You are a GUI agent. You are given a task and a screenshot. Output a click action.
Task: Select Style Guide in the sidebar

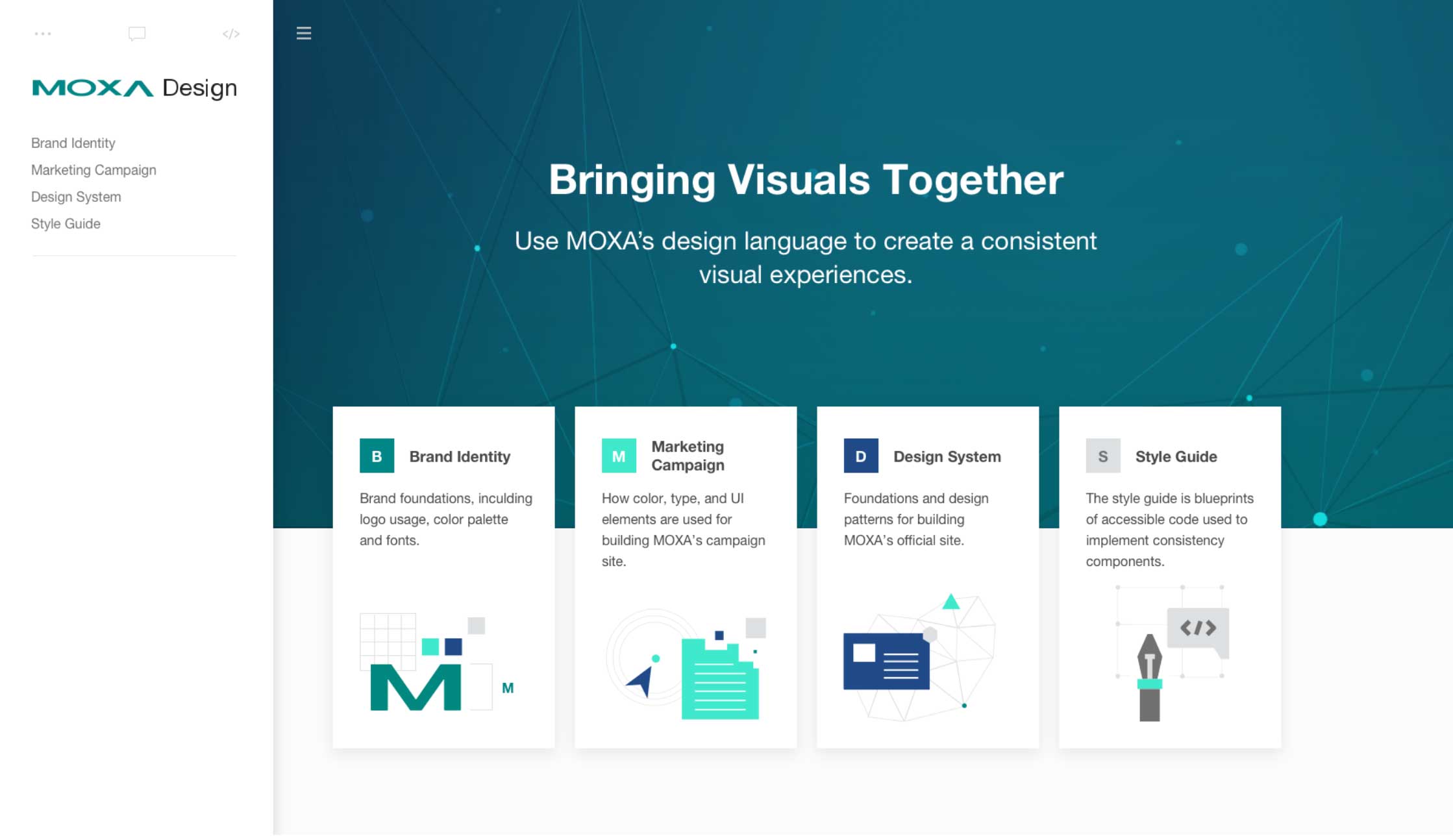tap(65, 223)
